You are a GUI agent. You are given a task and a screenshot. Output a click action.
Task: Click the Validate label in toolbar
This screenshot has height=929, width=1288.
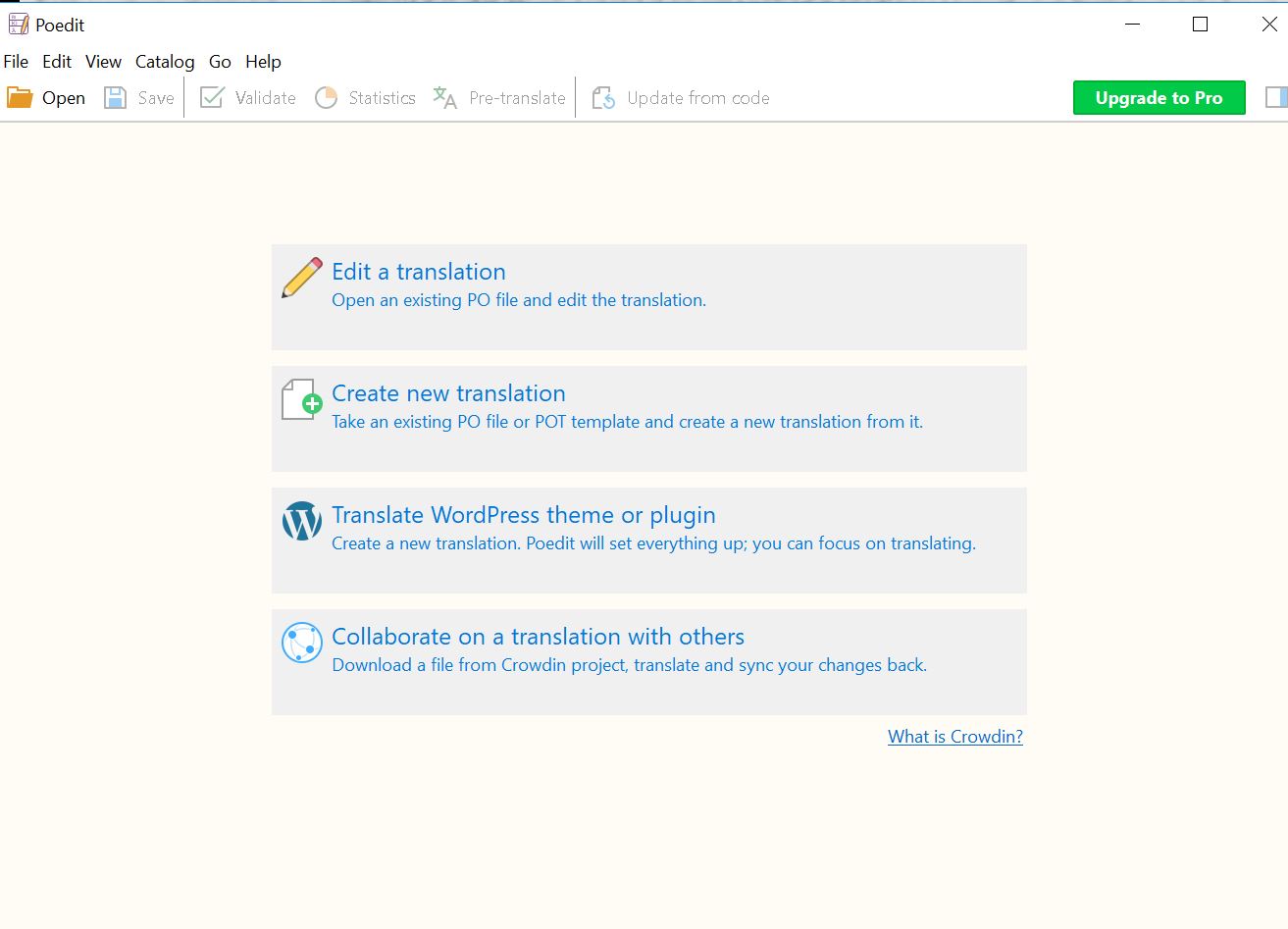(266, 98)
